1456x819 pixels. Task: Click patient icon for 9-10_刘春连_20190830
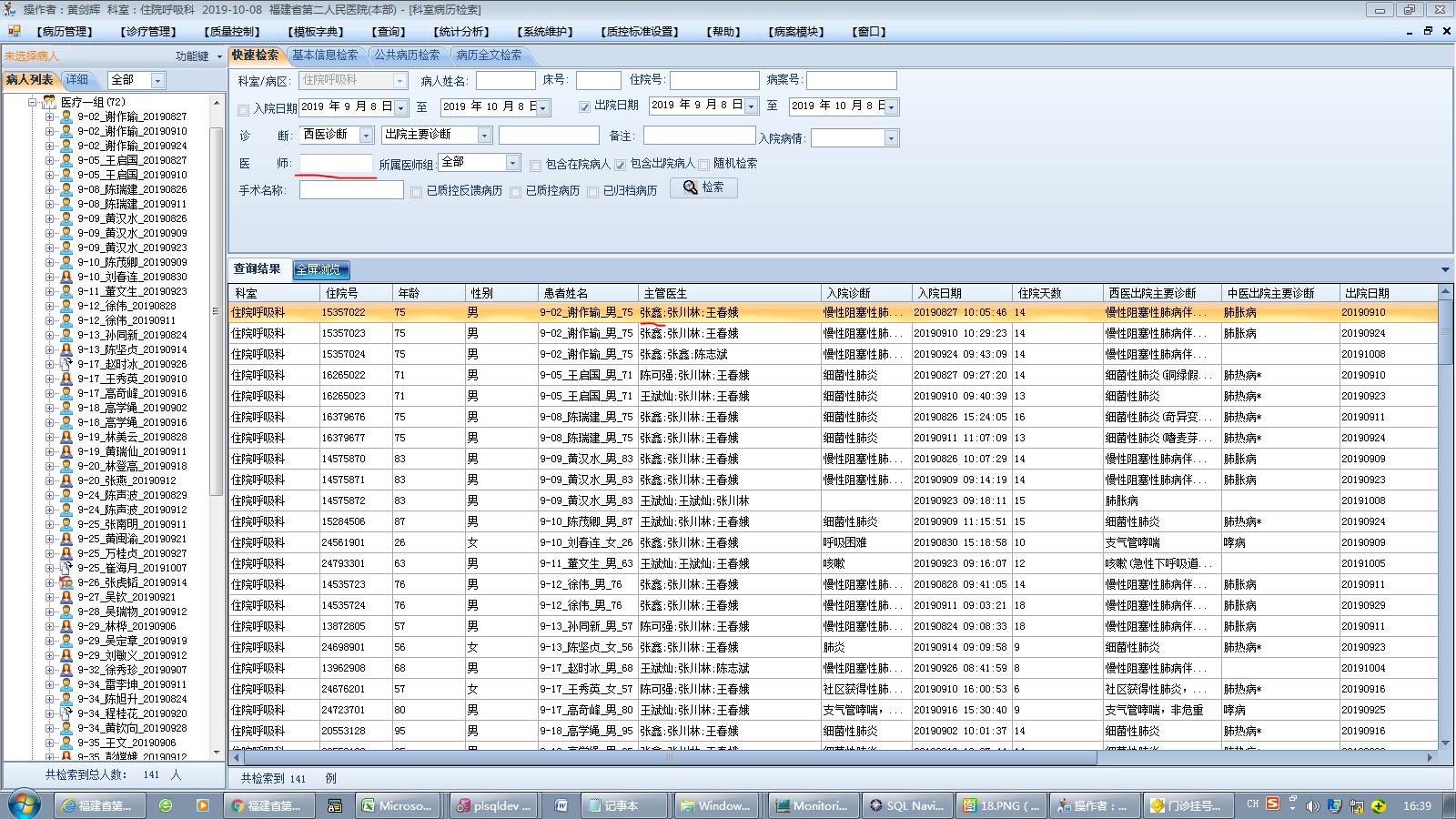pos(66,277)
